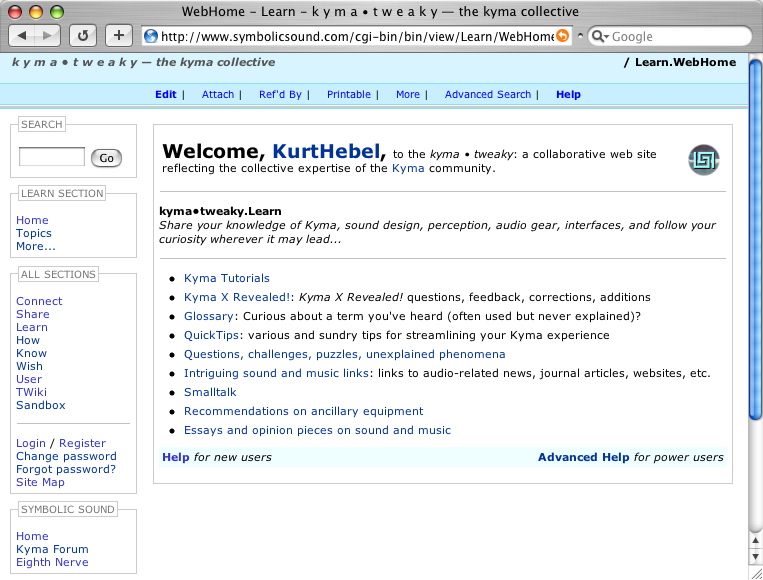Click the globe site icon in address bar

coord(151,36)
